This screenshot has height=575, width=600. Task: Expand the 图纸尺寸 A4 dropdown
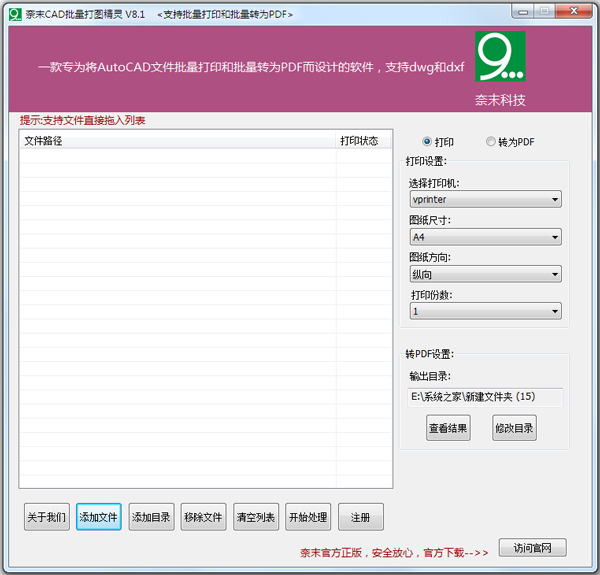[485, 237]
